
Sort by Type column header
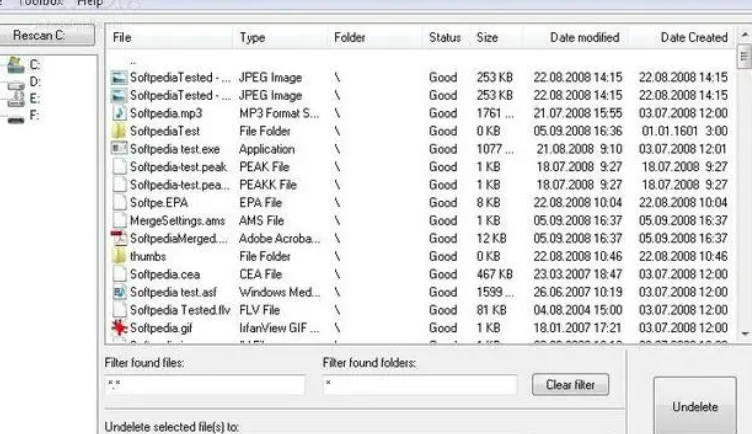click(281, 37)
